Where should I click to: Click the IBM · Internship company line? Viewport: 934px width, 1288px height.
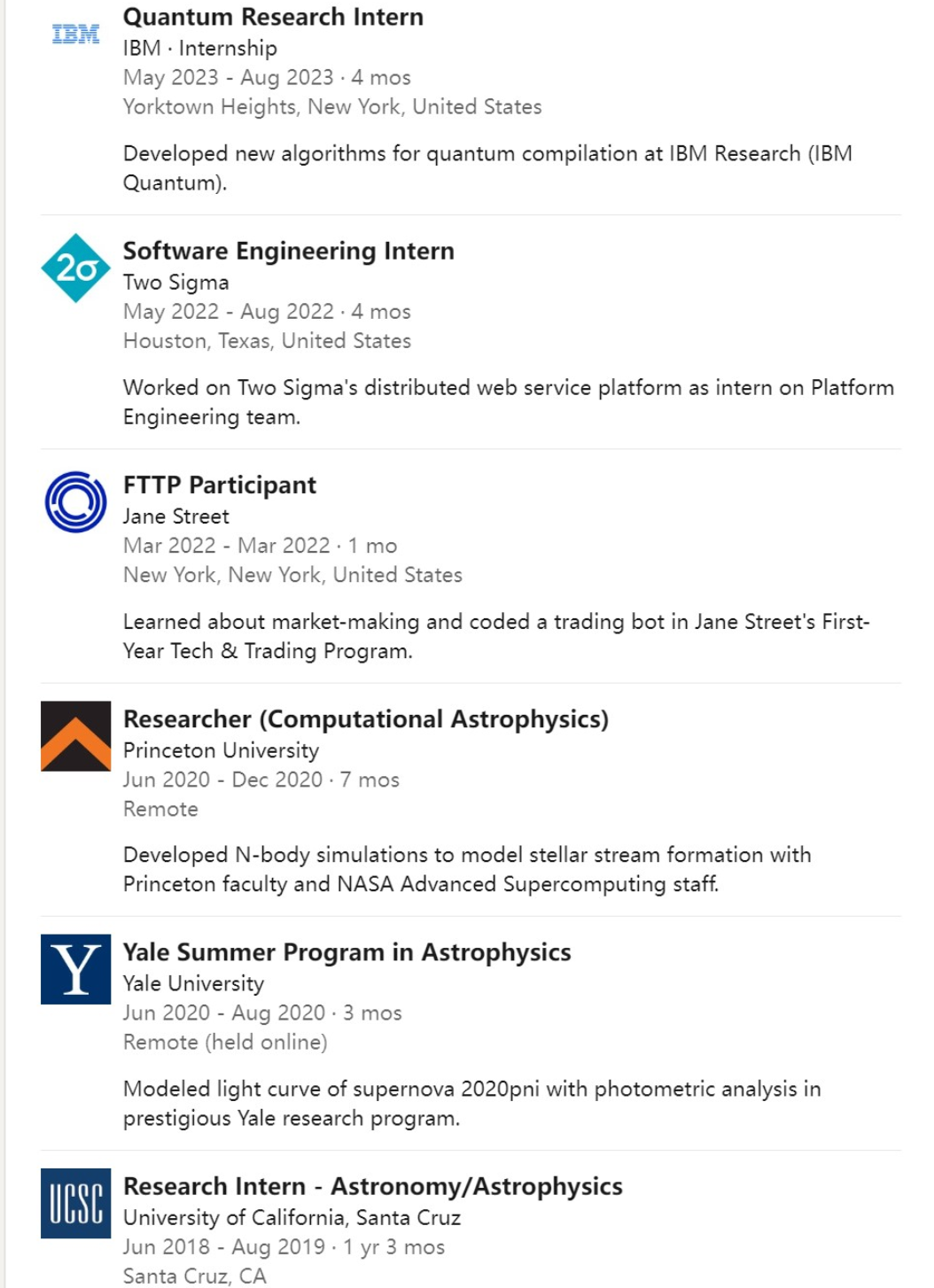pyautogui.click(x=199, y=48)
